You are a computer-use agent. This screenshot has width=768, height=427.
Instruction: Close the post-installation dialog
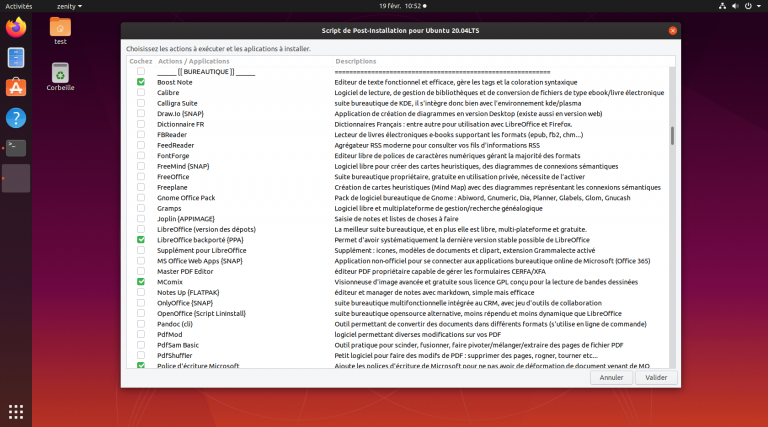tap(672, 30)
